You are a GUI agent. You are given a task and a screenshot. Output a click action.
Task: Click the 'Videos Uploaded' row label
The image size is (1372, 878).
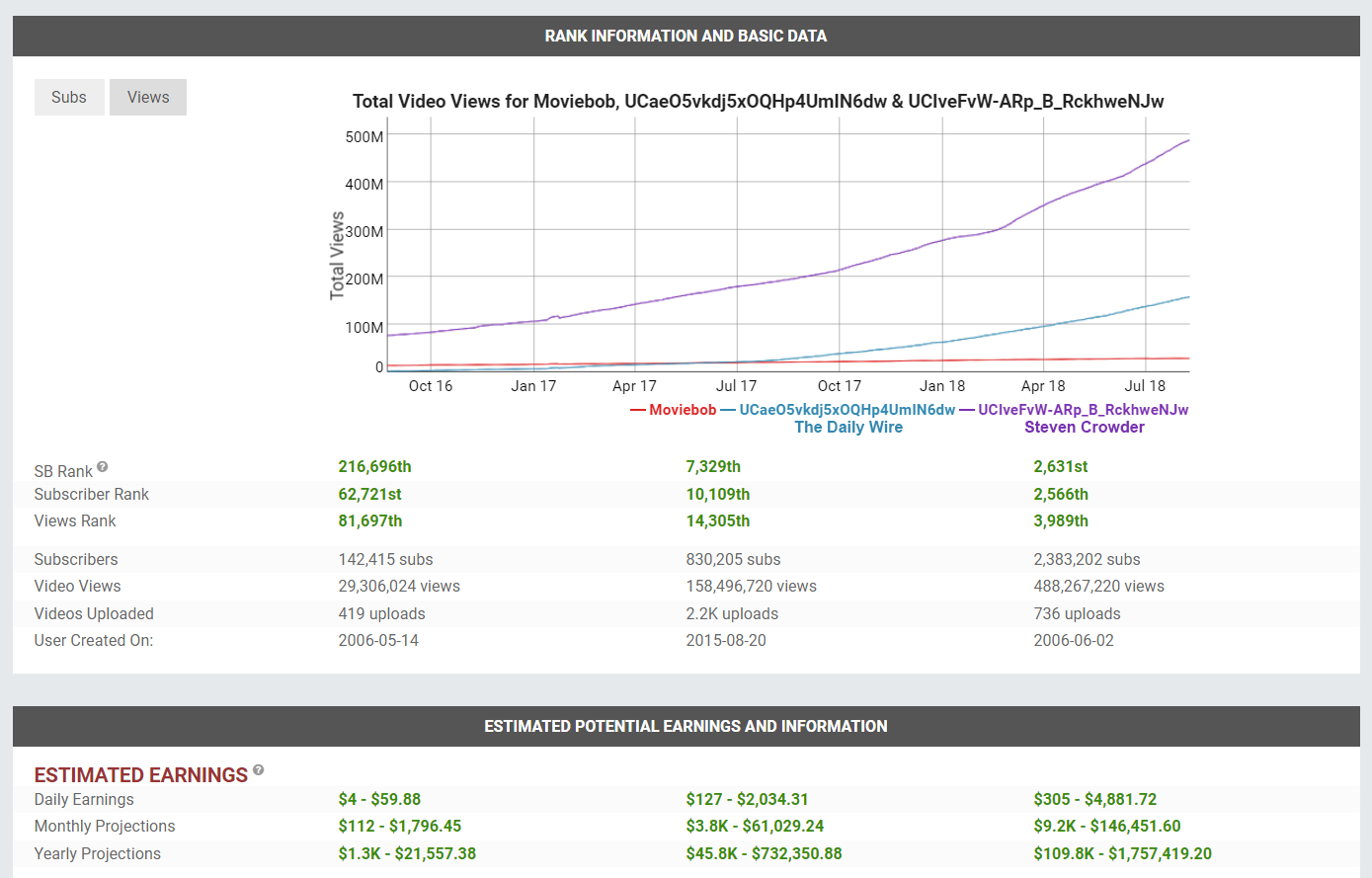tap(94, 613)
